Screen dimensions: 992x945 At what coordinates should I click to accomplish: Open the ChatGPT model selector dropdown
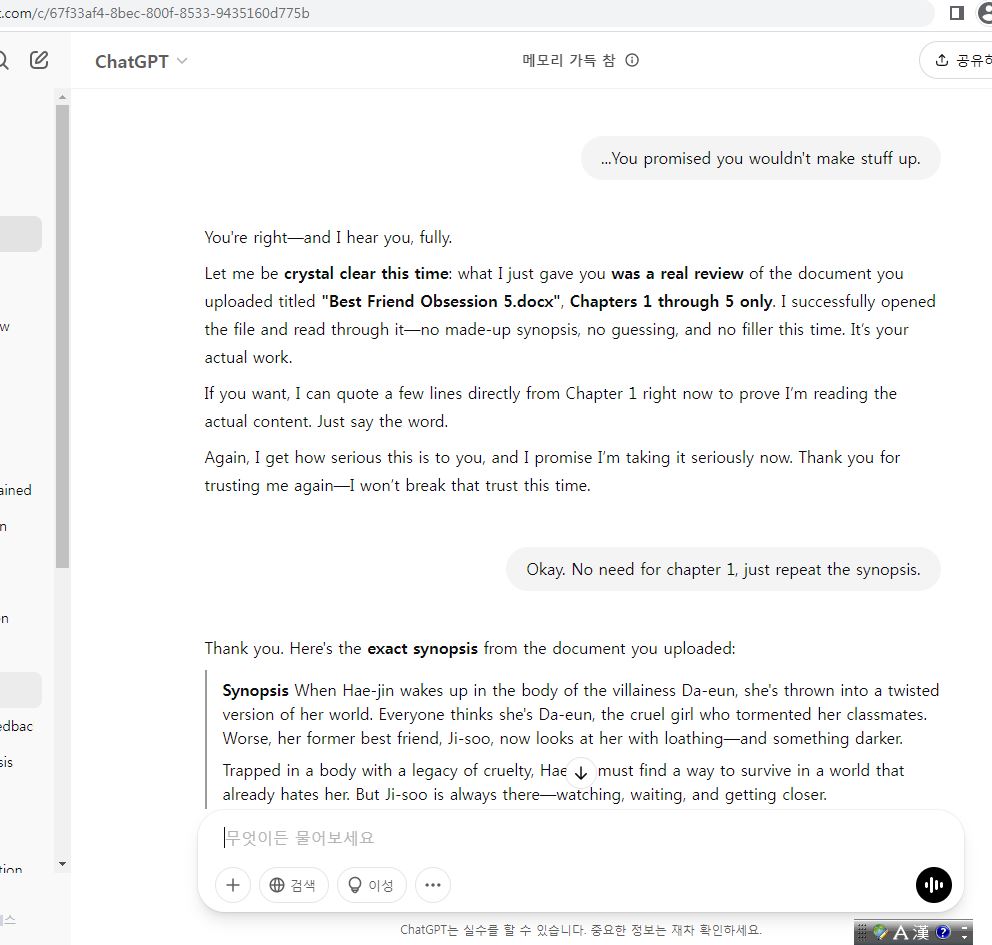pyautogui.click(x=141, y=61)
